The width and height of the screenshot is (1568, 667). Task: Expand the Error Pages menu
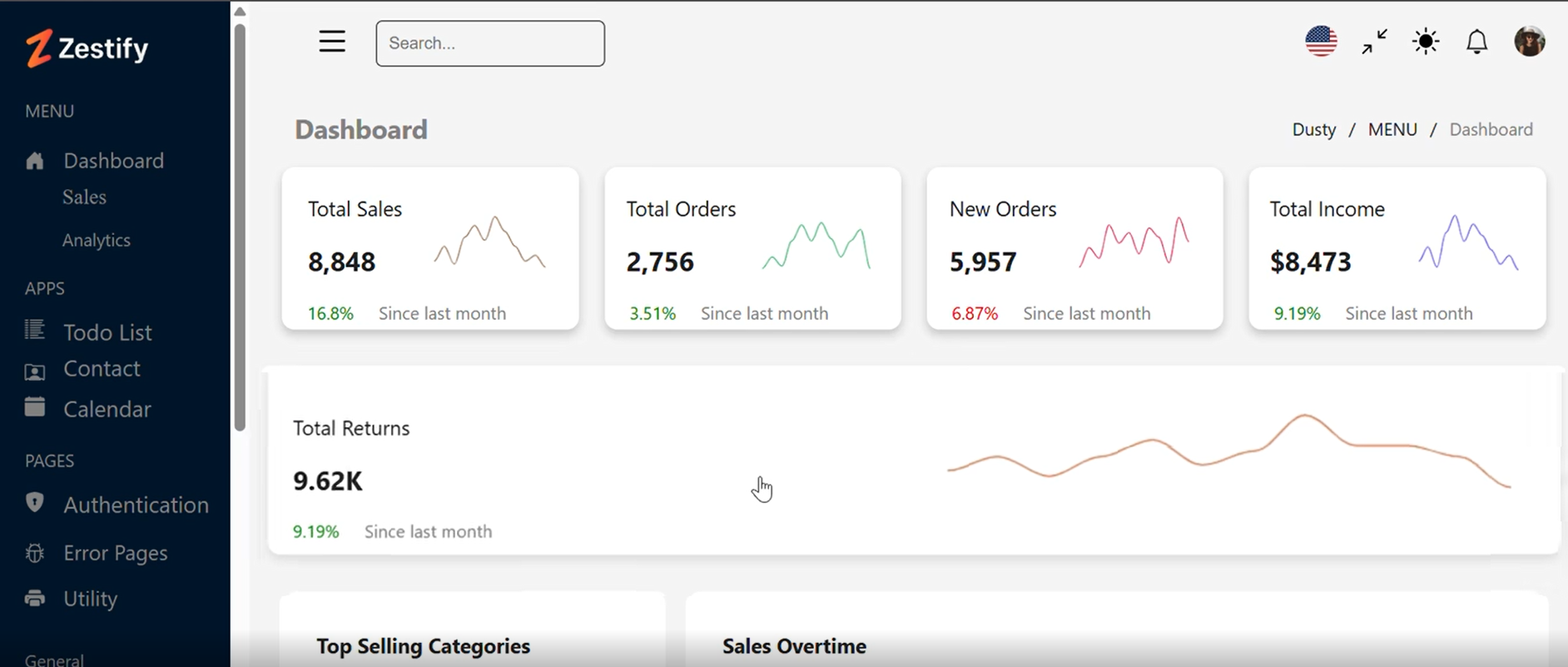click(116, 553)
